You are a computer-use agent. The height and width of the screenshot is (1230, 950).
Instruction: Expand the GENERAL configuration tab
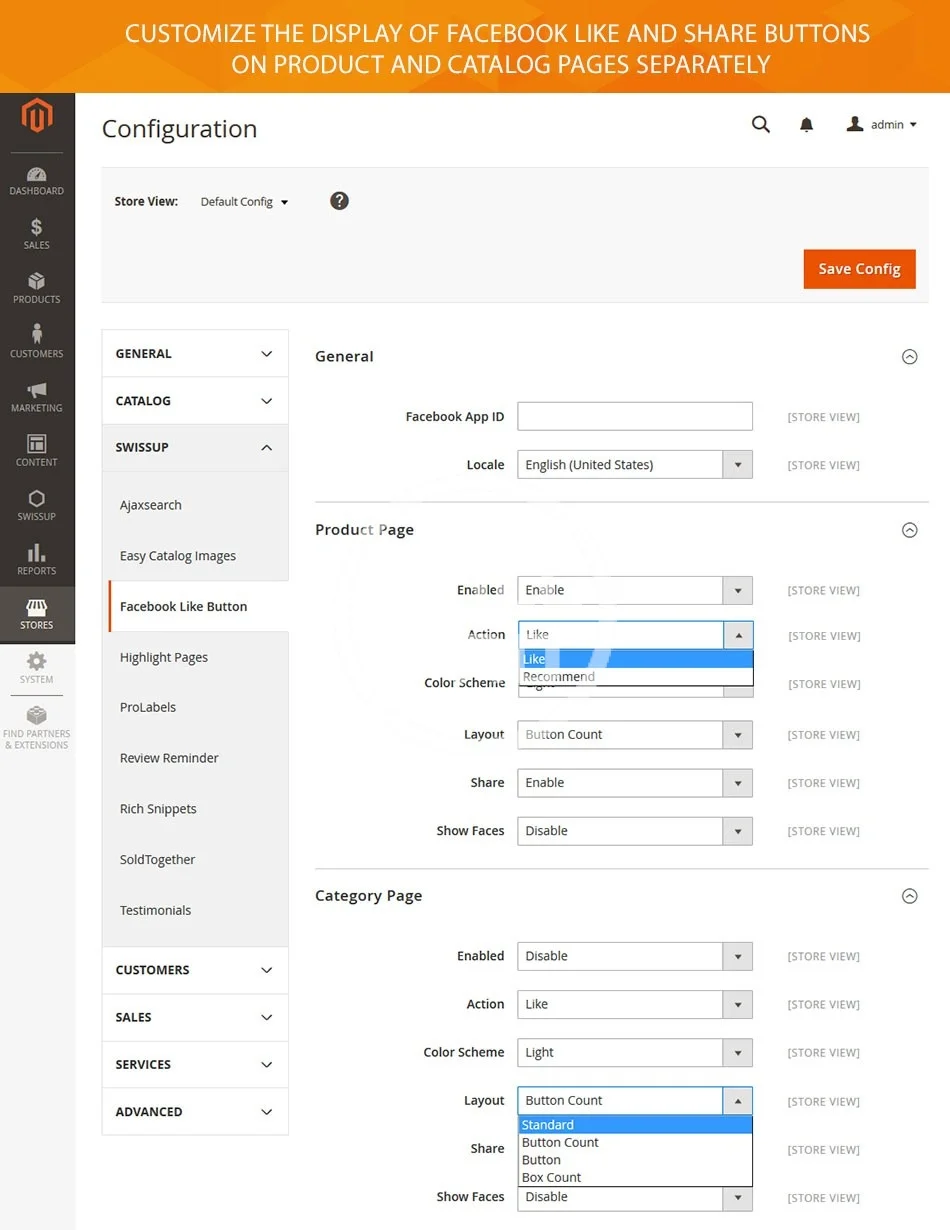[x=195, y=354]
